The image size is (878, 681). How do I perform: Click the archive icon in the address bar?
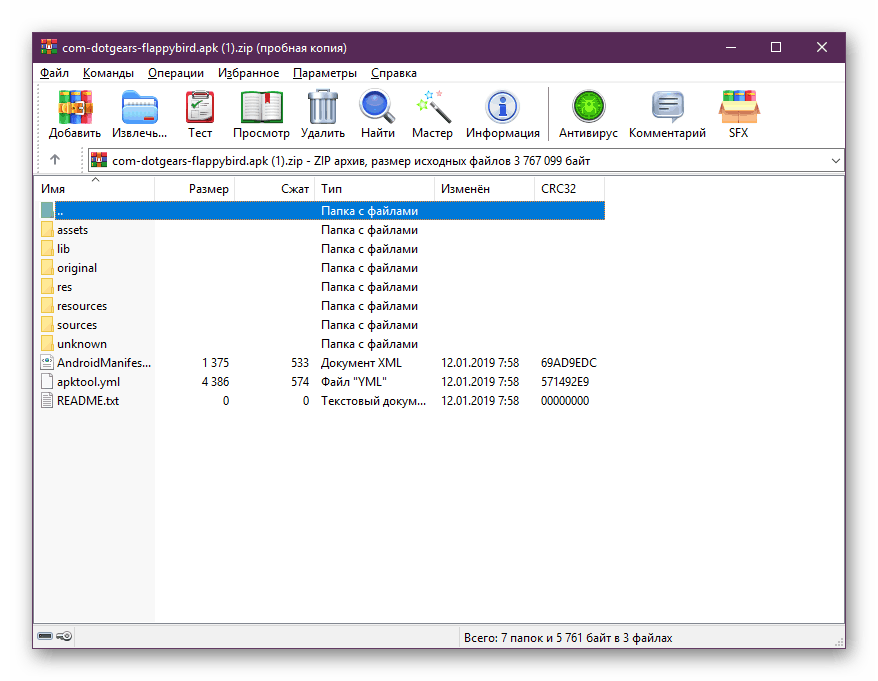[x=99, y=160]
